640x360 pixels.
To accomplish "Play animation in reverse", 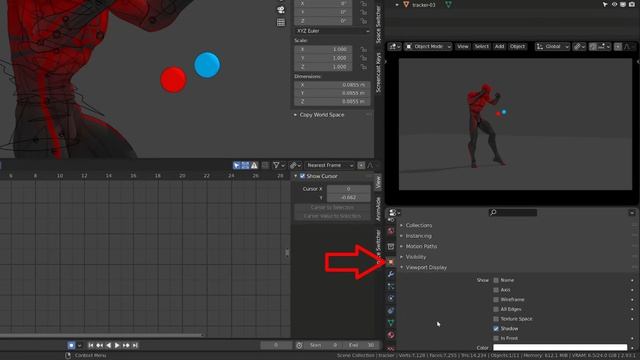I will pyautogui.click(x=109, y=345).
